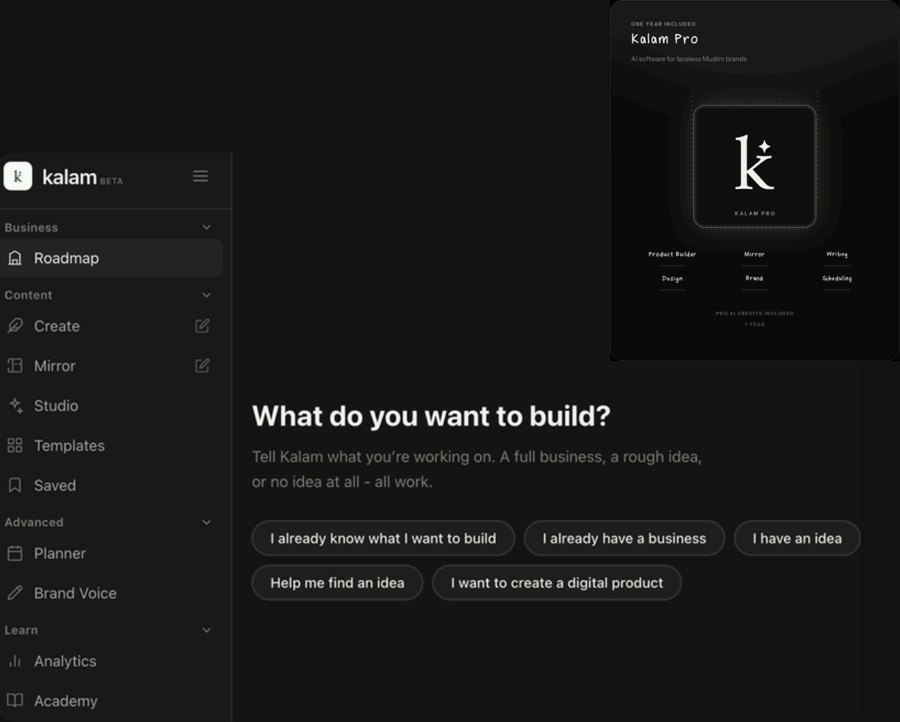Screen dimensions: 900x722
Task: Click the Mirror layout icon
Action: coord(15,366)
